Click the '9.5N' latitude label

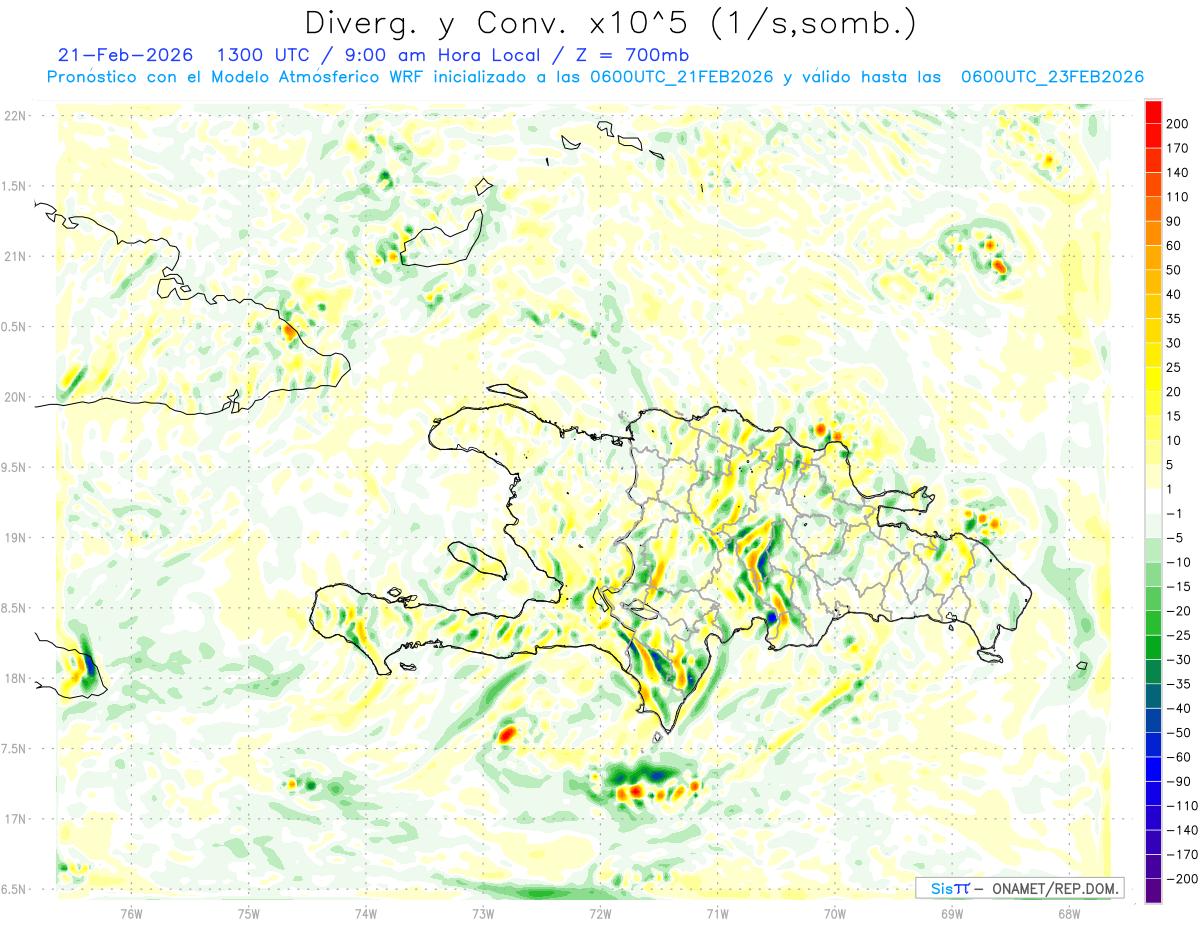(x=15, y=467)
